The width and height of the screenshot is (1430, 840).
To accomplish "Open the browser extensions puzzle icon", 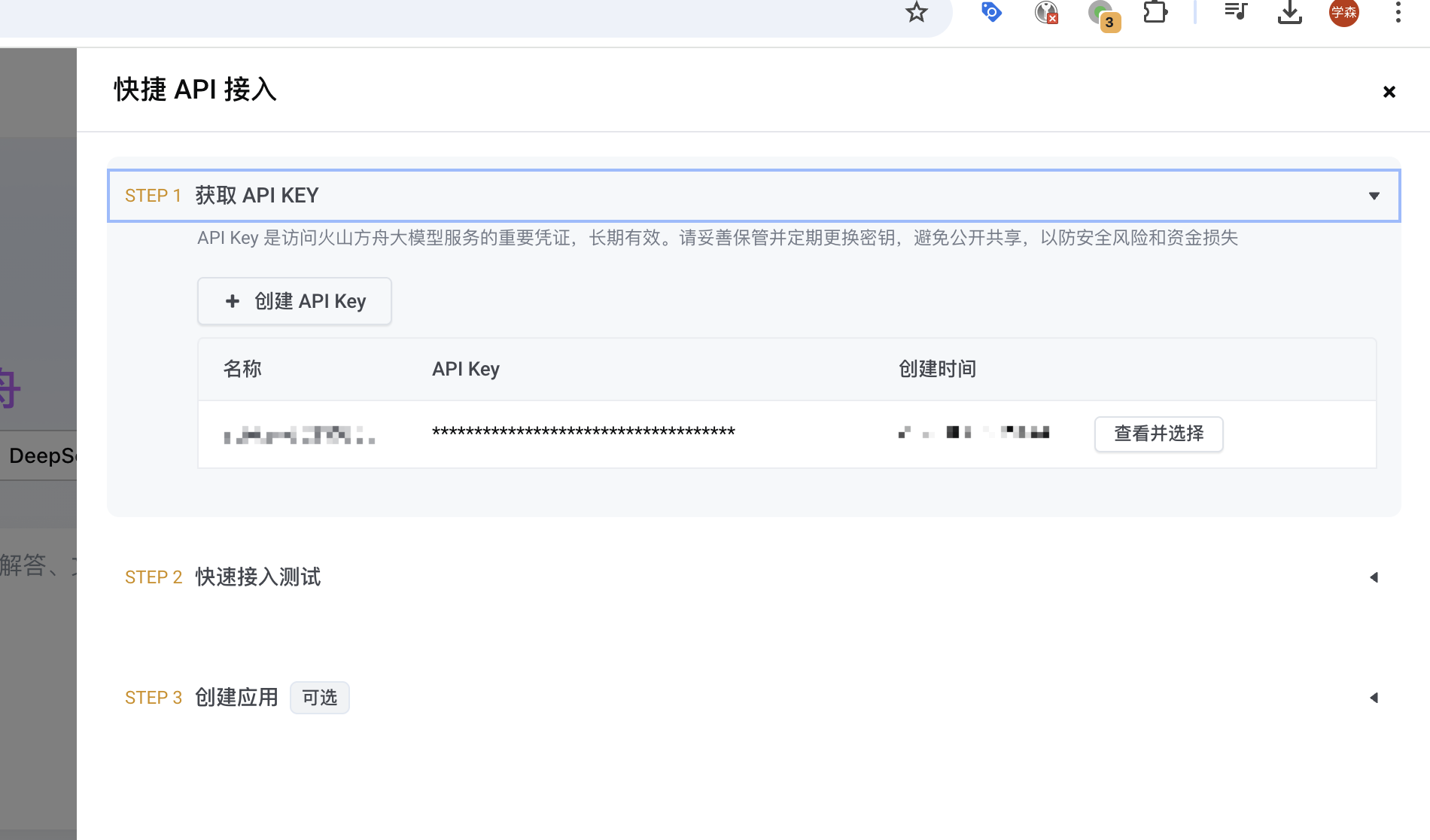I will 1155,12.
